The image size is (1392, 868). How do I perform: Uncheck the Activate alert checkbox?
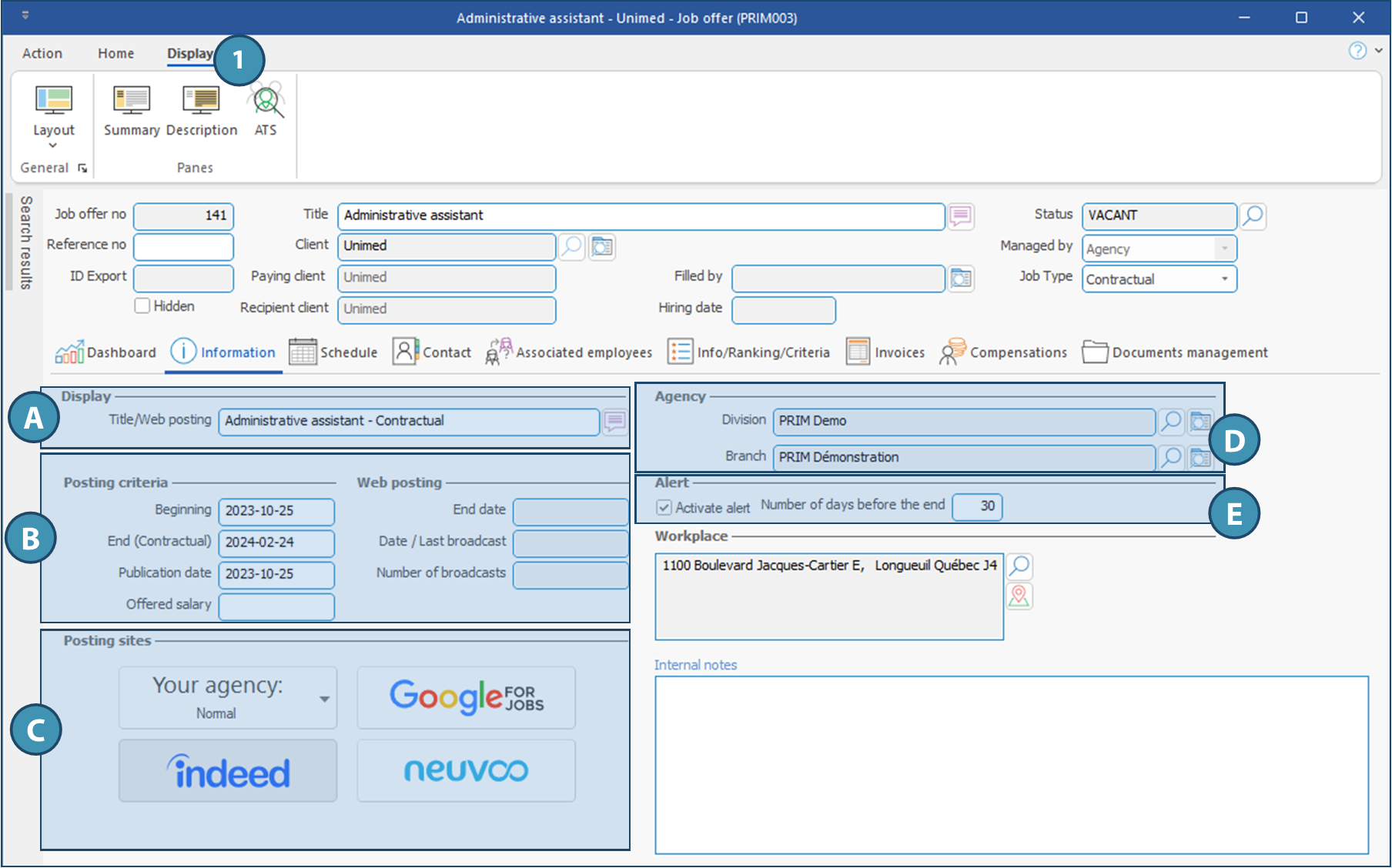click(664, 508)
